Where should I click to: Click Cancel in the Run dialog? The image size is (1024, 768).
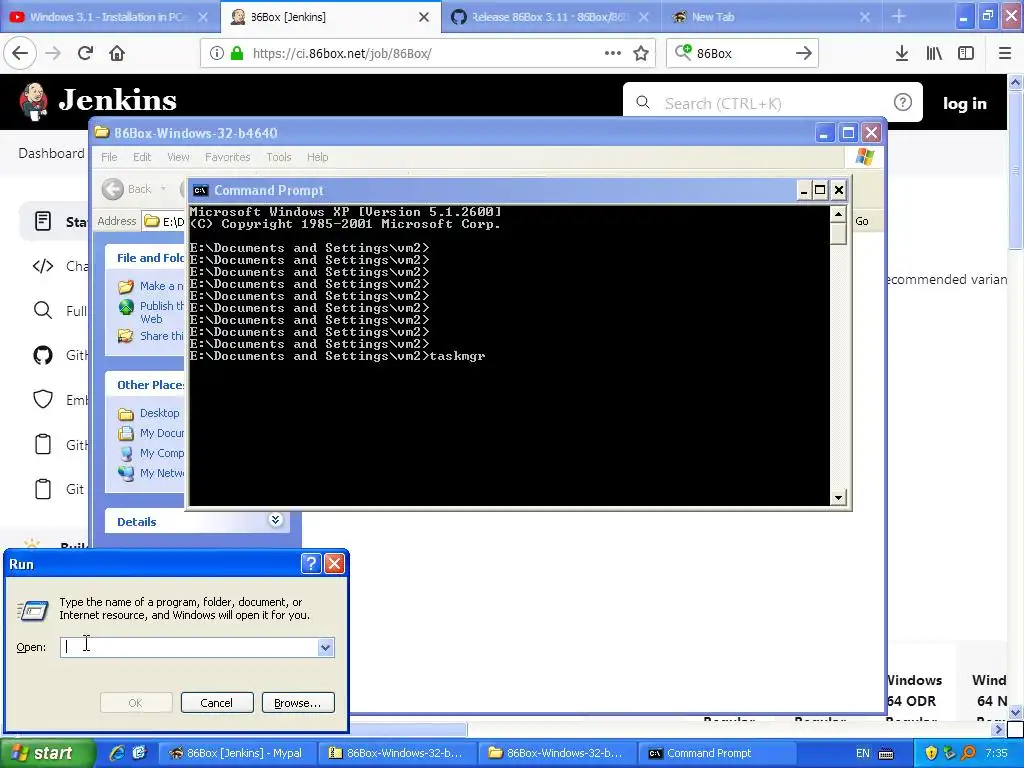click(217, 703)
